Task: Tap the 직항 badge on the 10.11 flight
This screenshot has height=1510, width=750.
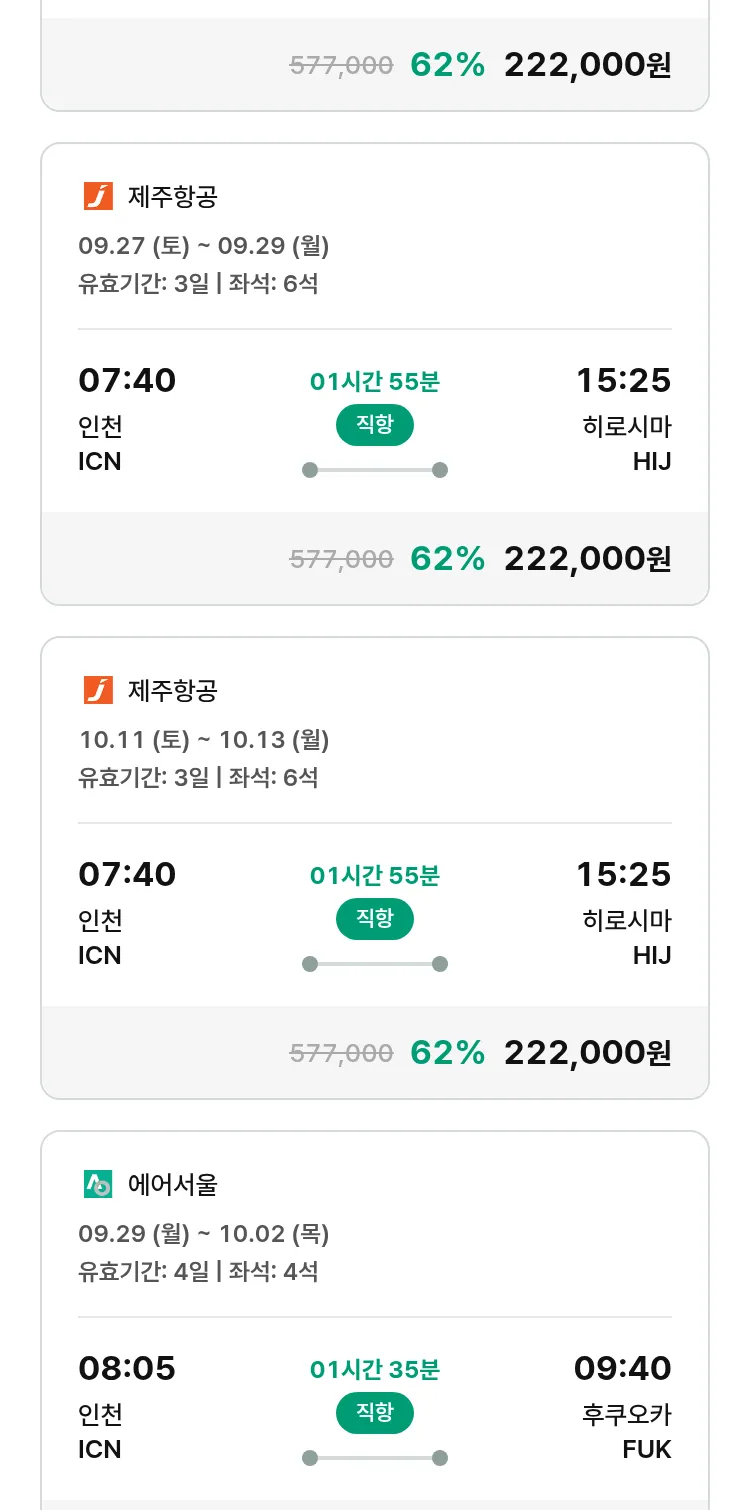Action: click(x=374, y=919)
